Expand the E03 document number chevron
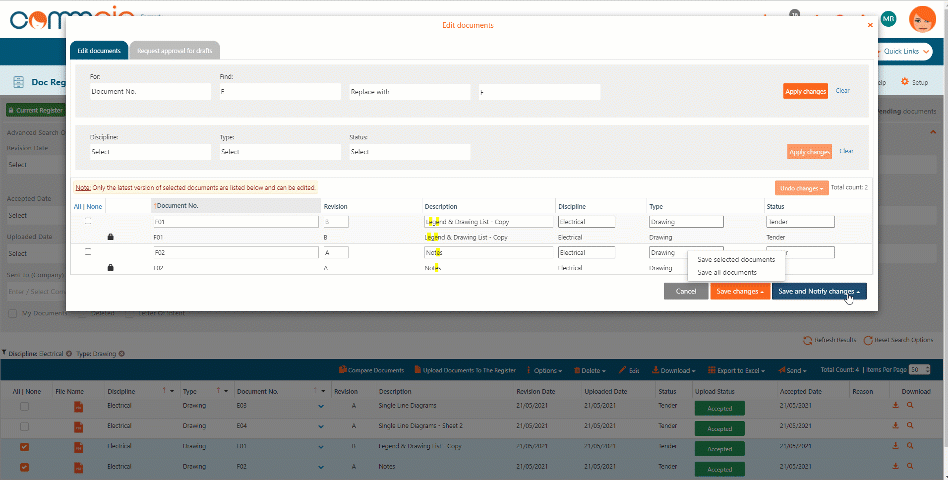The height and width of the screenshot is (480, 948). tap(321, 407)
